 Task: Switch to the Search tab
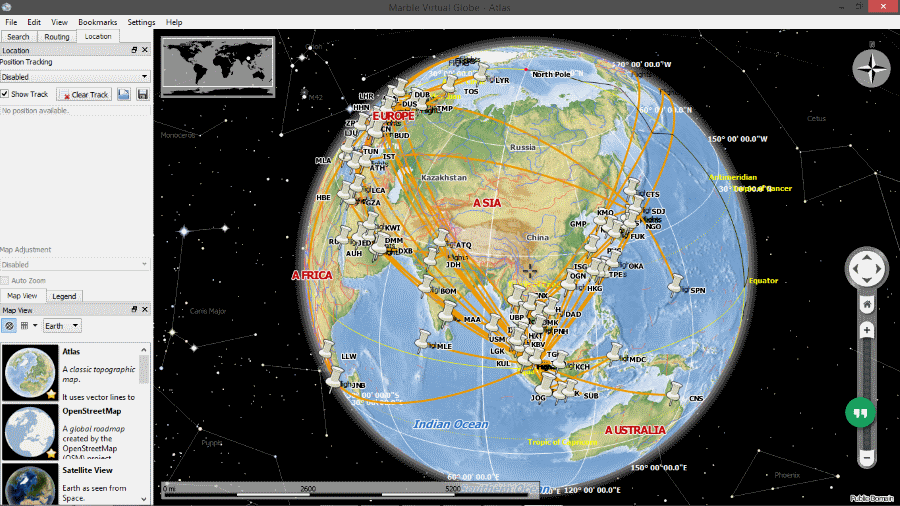tap(18, 37)
